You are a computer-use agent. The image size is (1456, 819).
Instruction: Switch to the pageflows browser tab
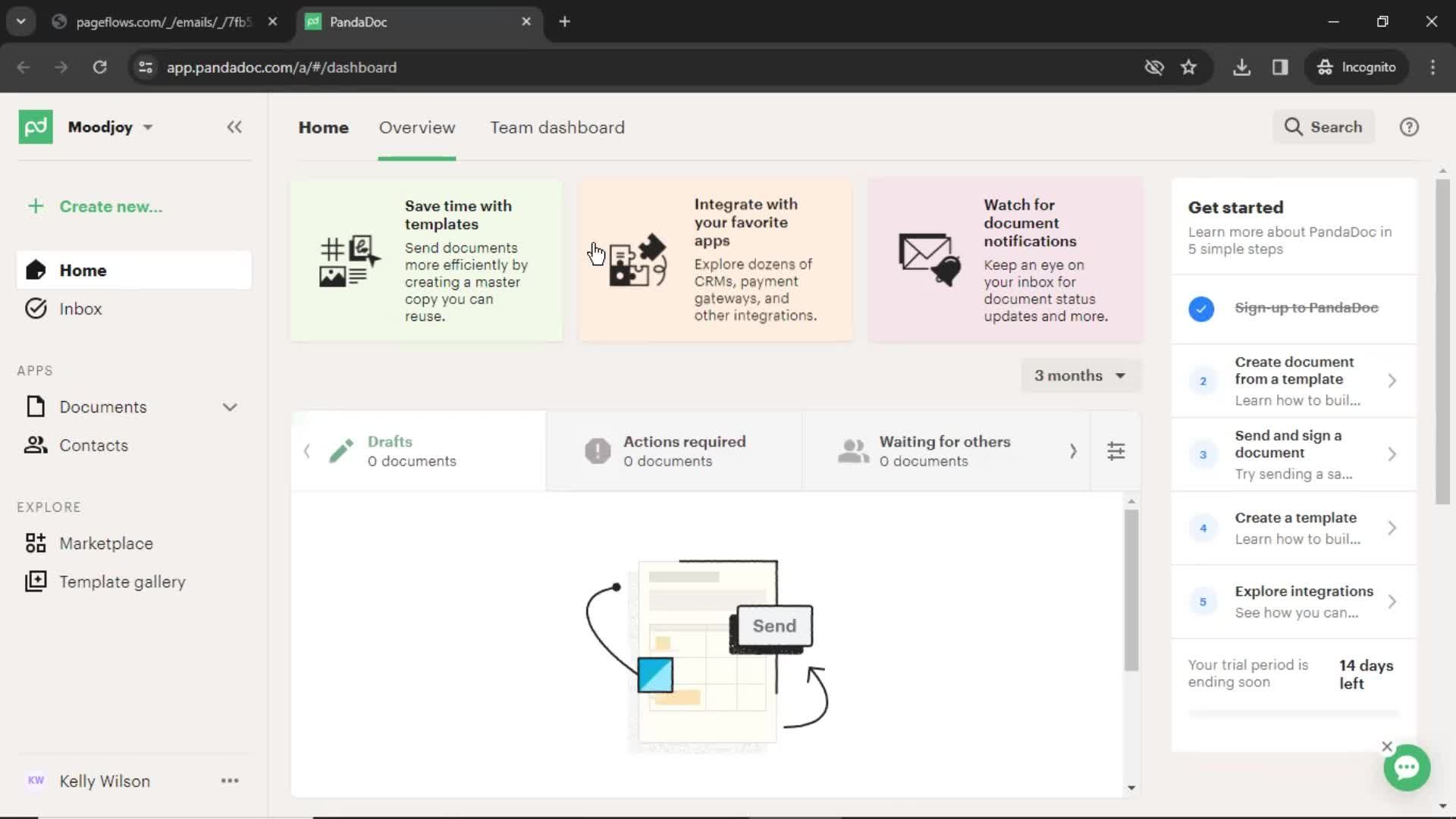tap(163, 22)
